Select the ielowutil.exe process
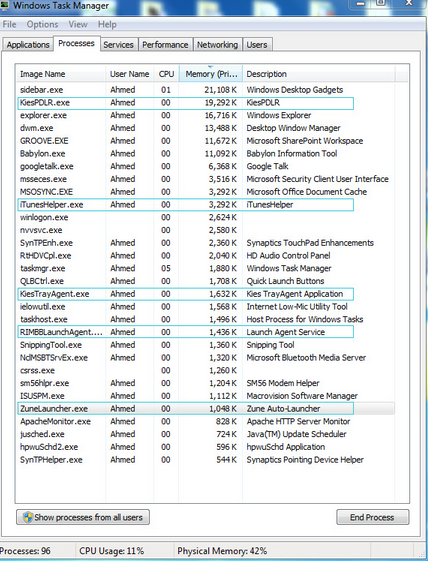Viewport: 428px width, 561px height. [x=205, y=307]
